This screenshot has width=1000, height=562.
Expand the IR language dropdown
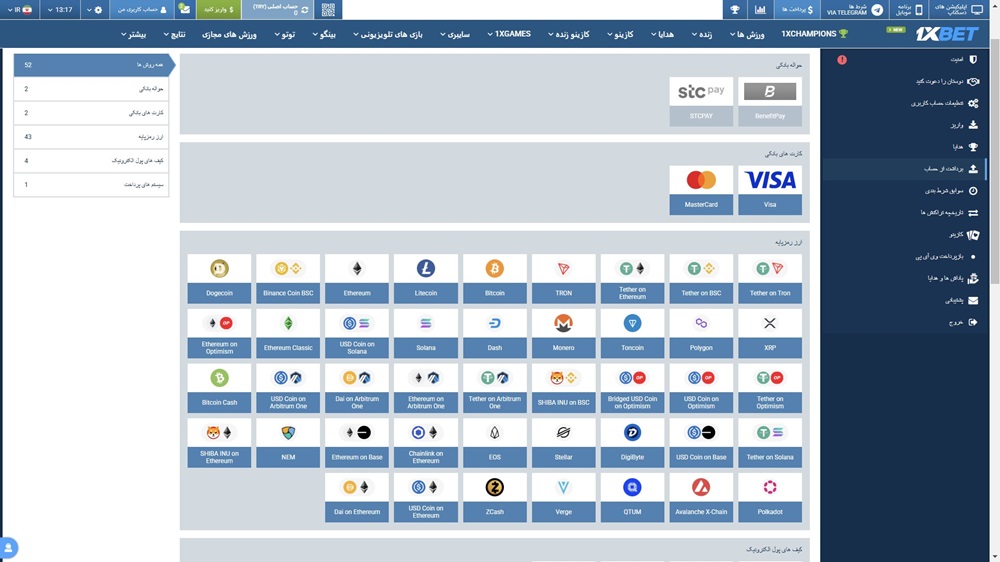pyautogui.click(x=20, y=10)
